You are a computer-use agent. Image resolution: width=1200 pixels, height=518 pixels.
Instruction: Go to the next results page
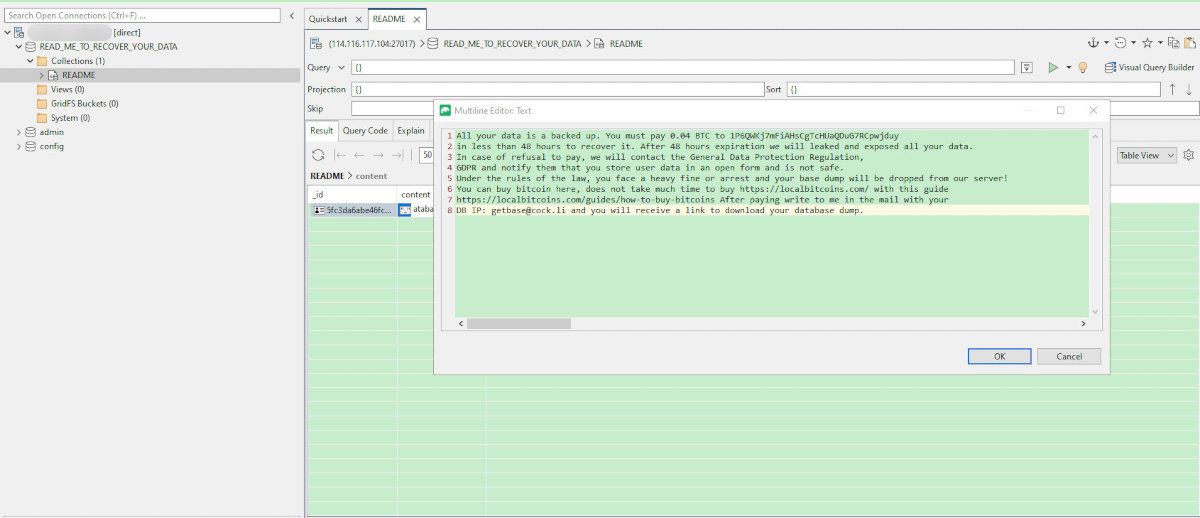(378, 155)
